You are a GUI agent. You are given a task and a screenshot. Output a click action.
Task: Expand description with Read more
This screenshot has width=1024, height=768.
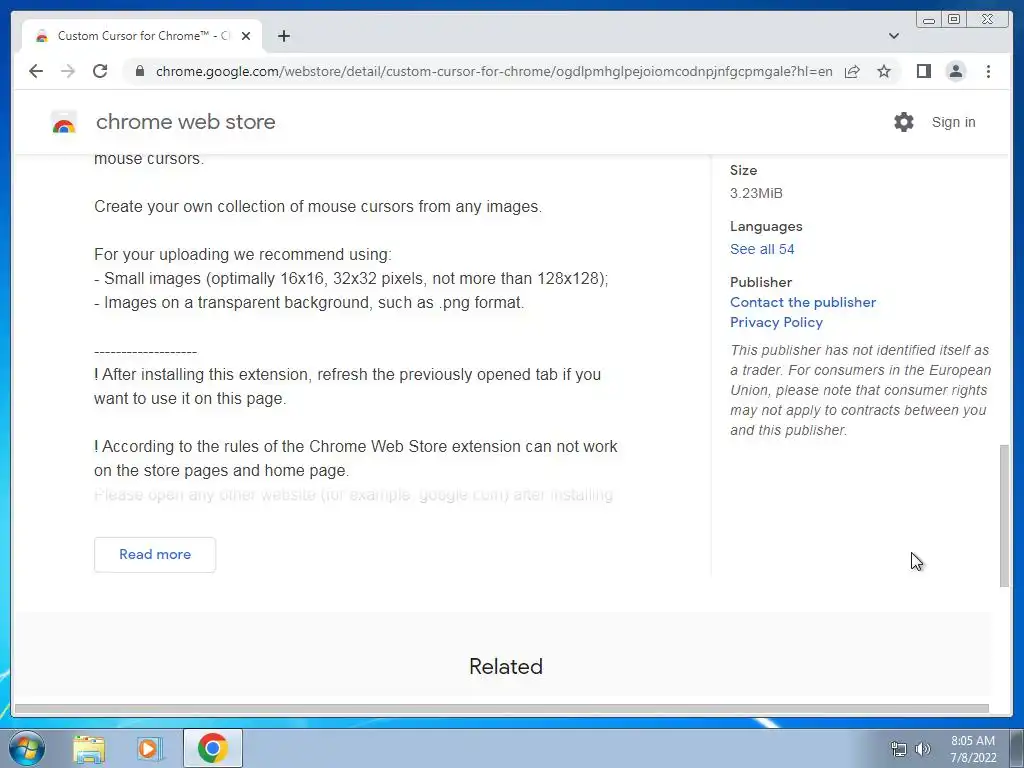(155, 554)
